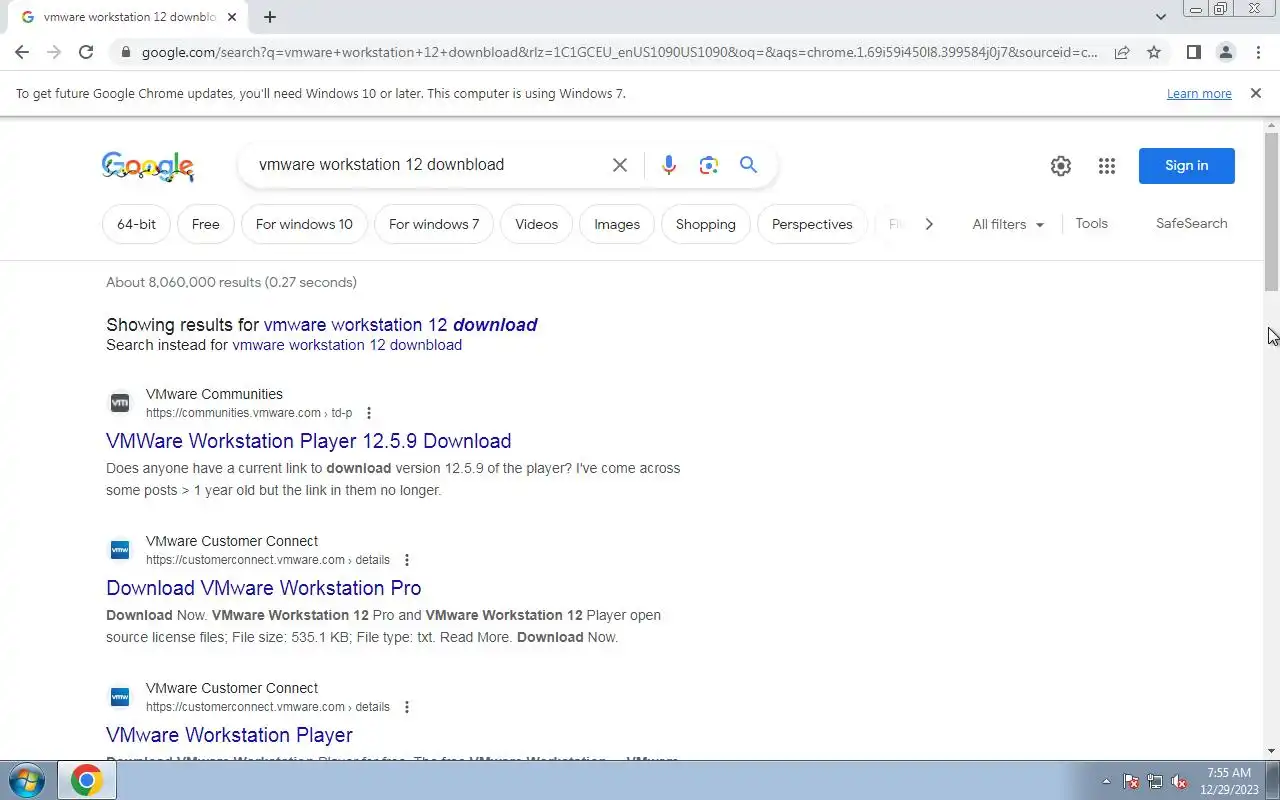Open the Tools option
Viewport: 1280px width, 800px height.
click(x=1091, y=223)
